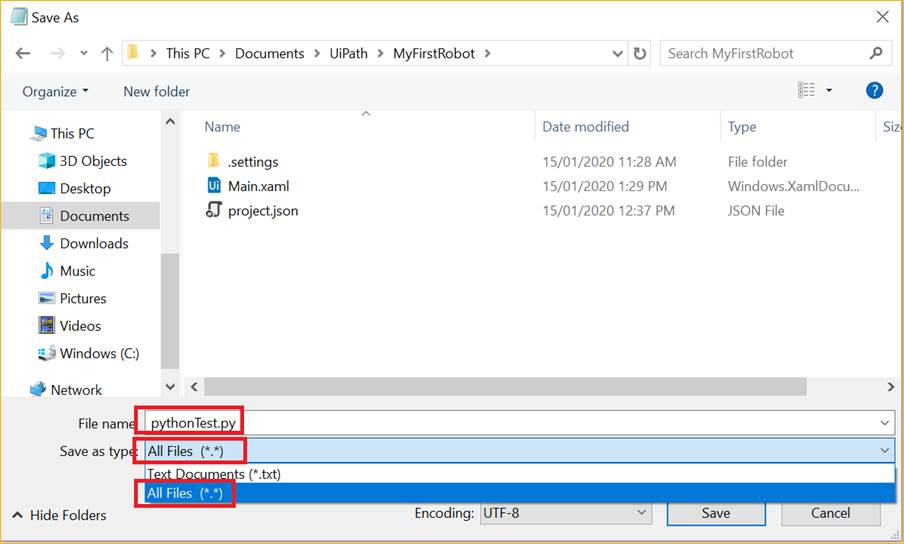Open the view options dropdown arrow
The height and width of the screenshot is (544, 904).
pyautogui.click(x=829, y=91)
